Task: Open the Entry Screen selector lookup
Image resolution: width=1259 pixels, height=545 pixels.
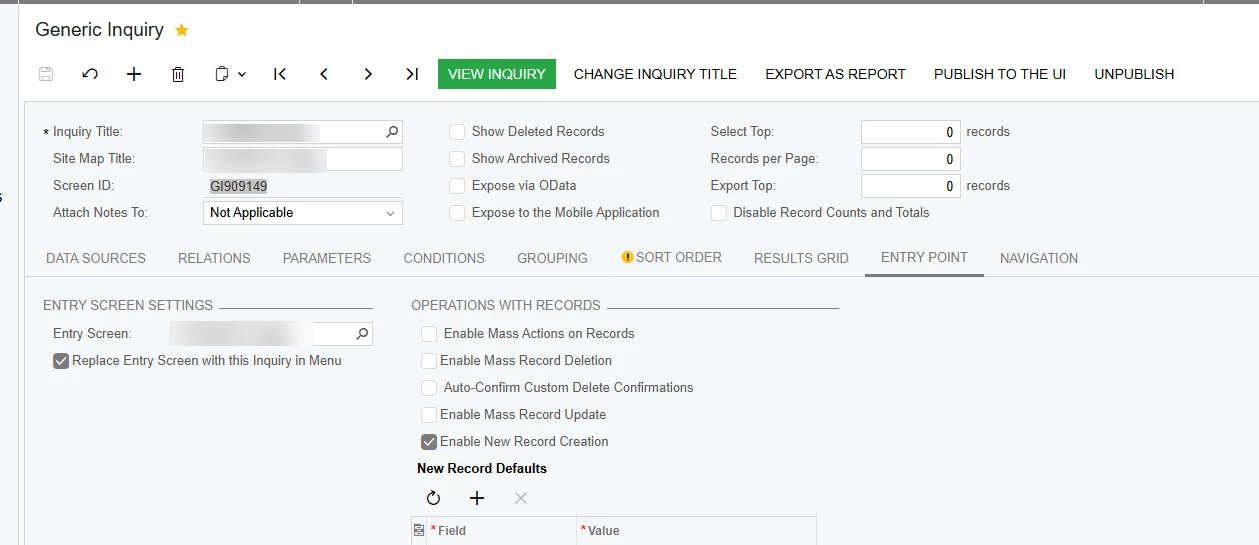Action: click(x=362, y=333)
